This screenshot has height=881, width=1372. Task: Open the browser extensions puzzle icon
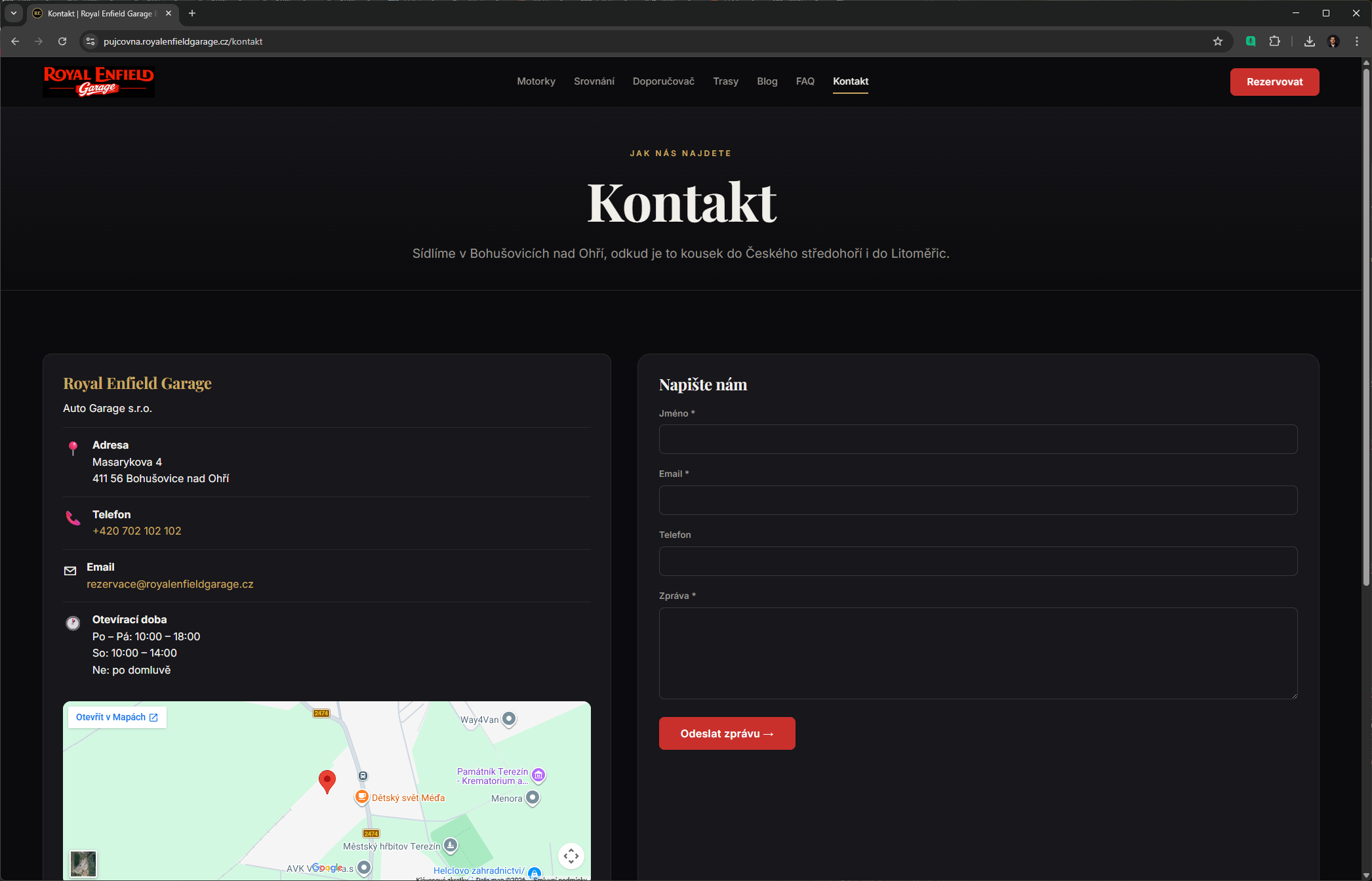tap(1274, 41)
